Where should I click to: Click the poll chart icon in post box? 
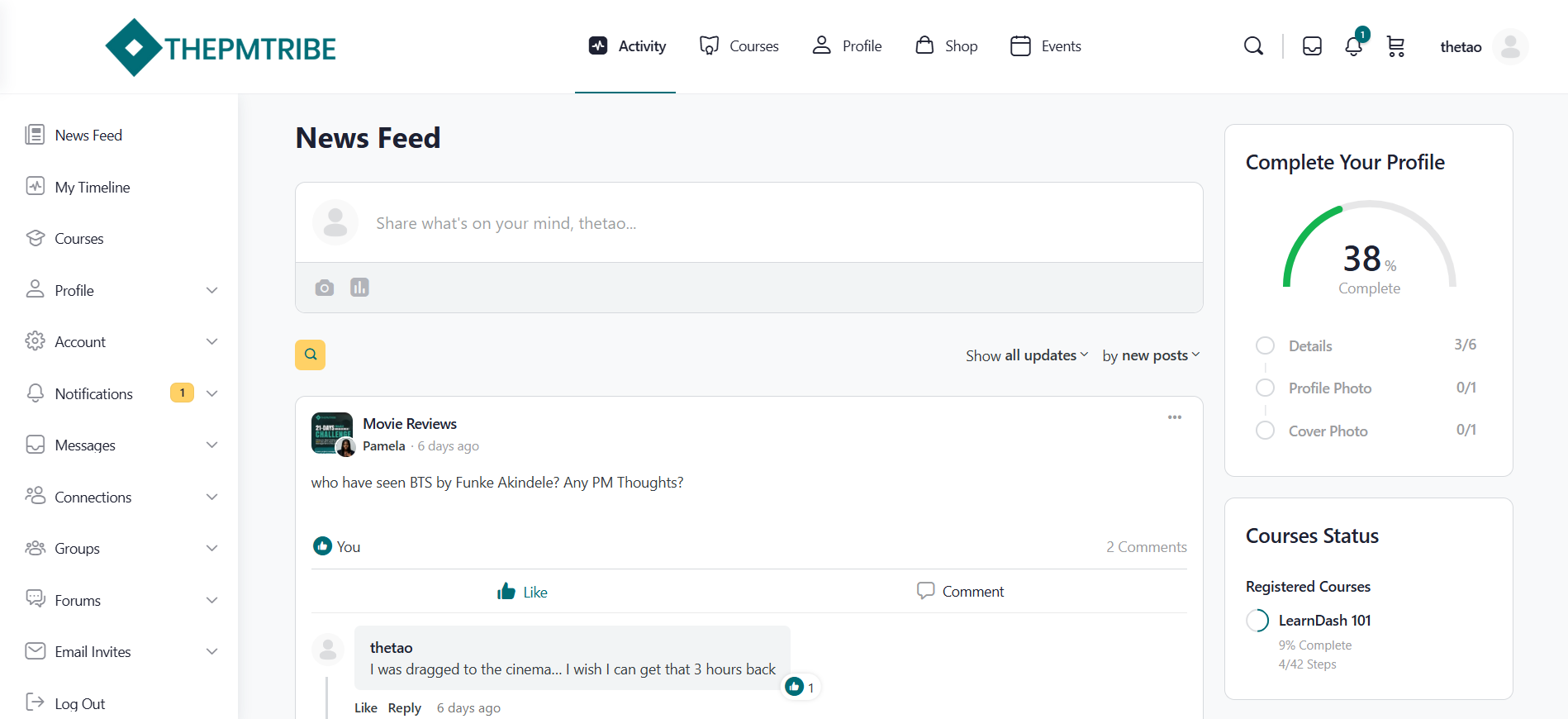click(359, 288)
